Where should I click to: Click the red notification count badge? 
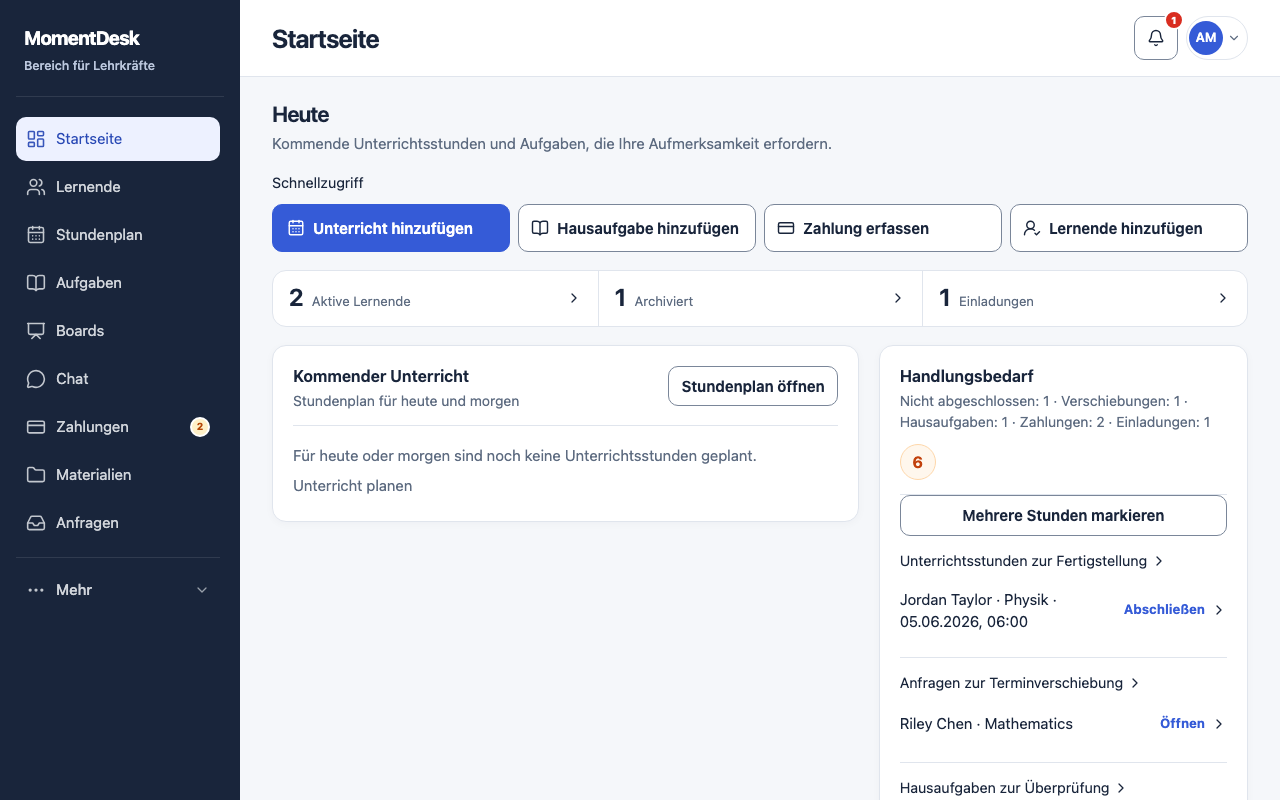1174,20
